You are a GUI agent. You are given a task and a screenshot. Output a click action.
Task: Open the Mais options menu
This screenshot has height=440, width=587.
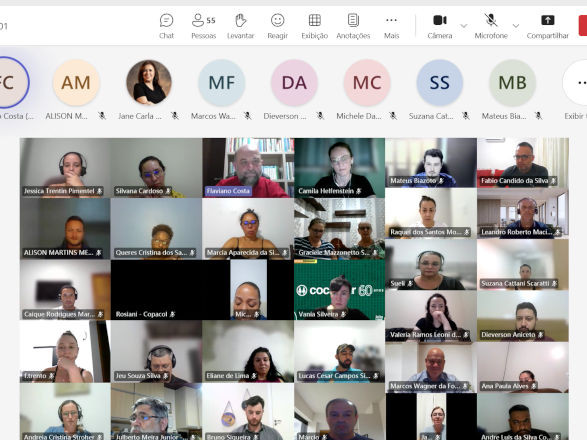391,26
